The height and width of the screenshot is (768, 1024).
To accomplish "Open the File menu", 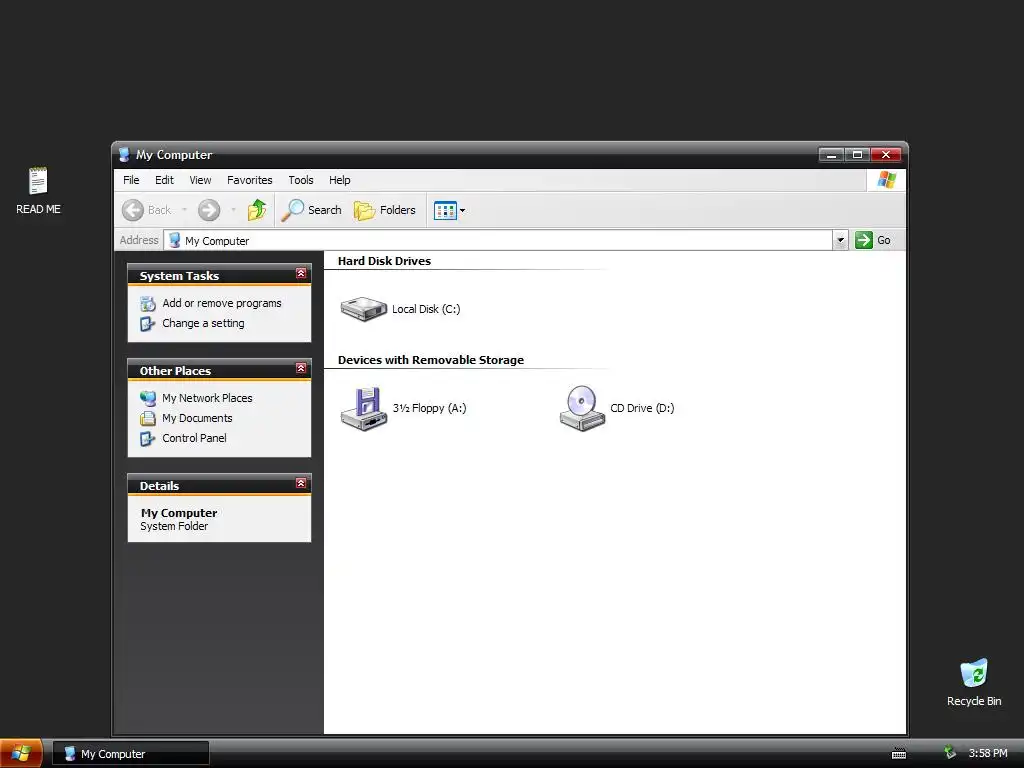I will pos(131,180).
